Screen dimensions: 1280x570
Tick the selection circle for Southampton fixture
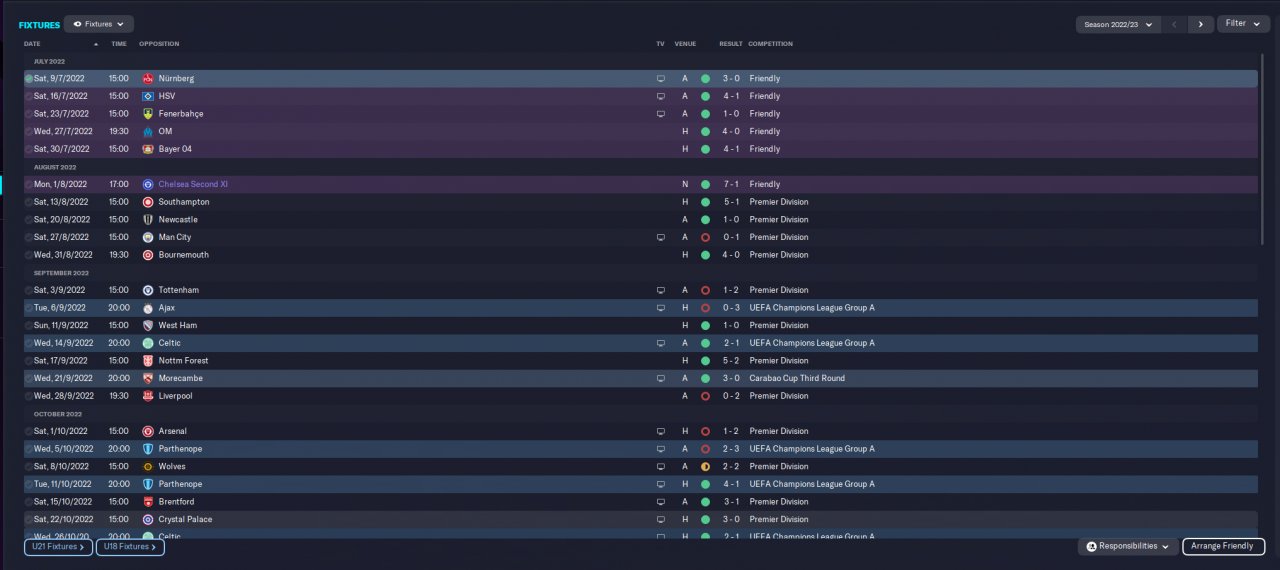(x=29, y=202)
